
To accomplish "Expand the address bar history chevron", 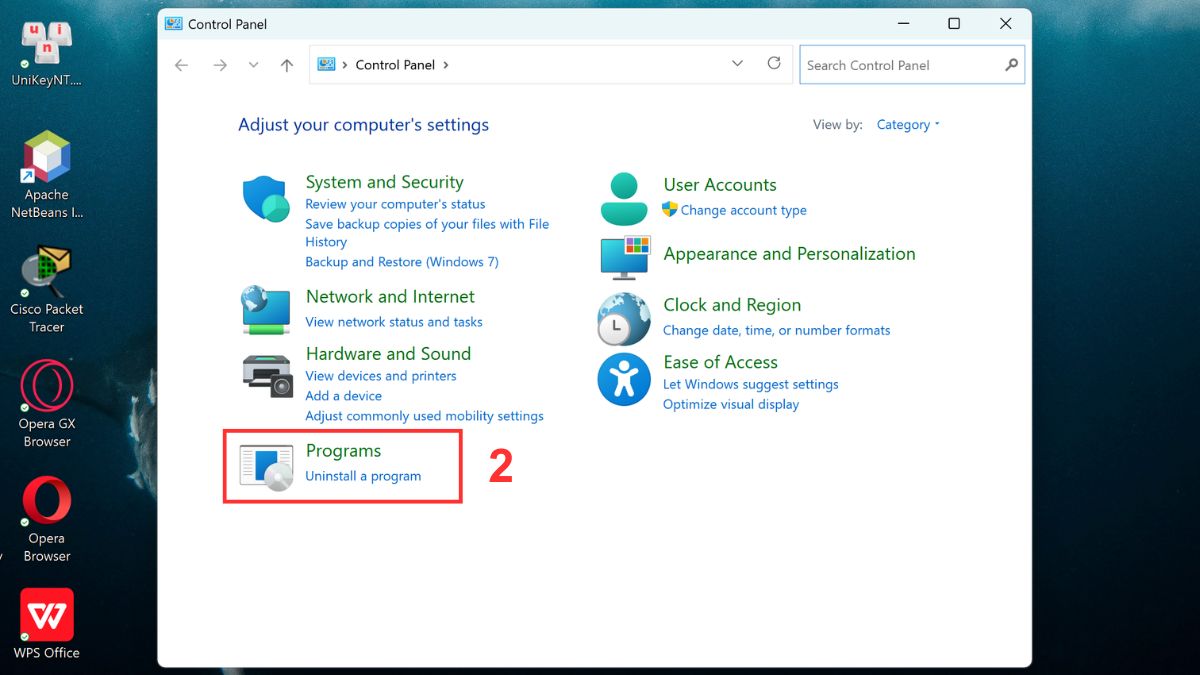I will (737, 63).
